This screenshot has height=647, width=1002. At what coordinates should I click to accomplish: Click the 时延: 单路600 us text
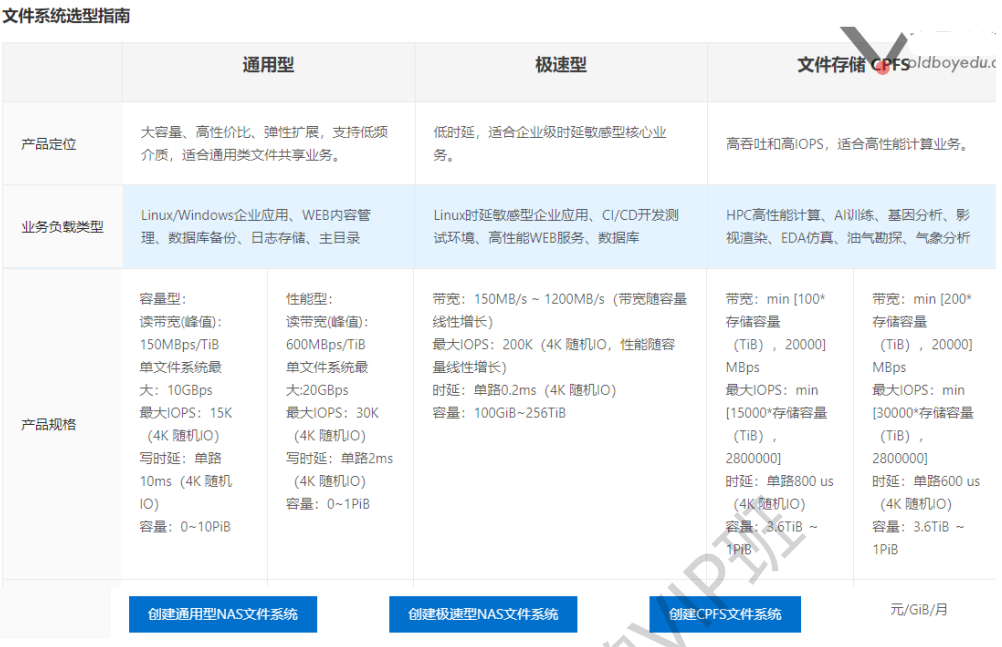[926, 481]
